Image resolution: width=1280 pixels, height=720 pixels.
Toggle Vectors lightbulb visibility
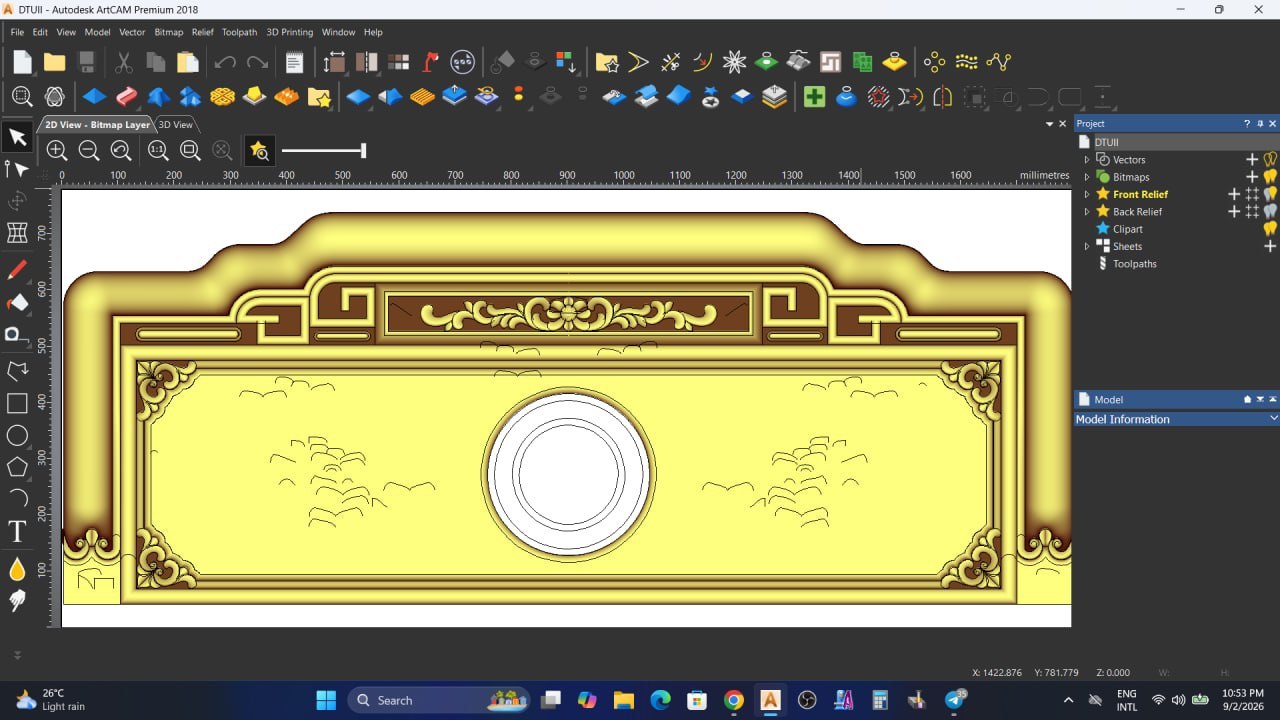click(x=1270, y=159)
